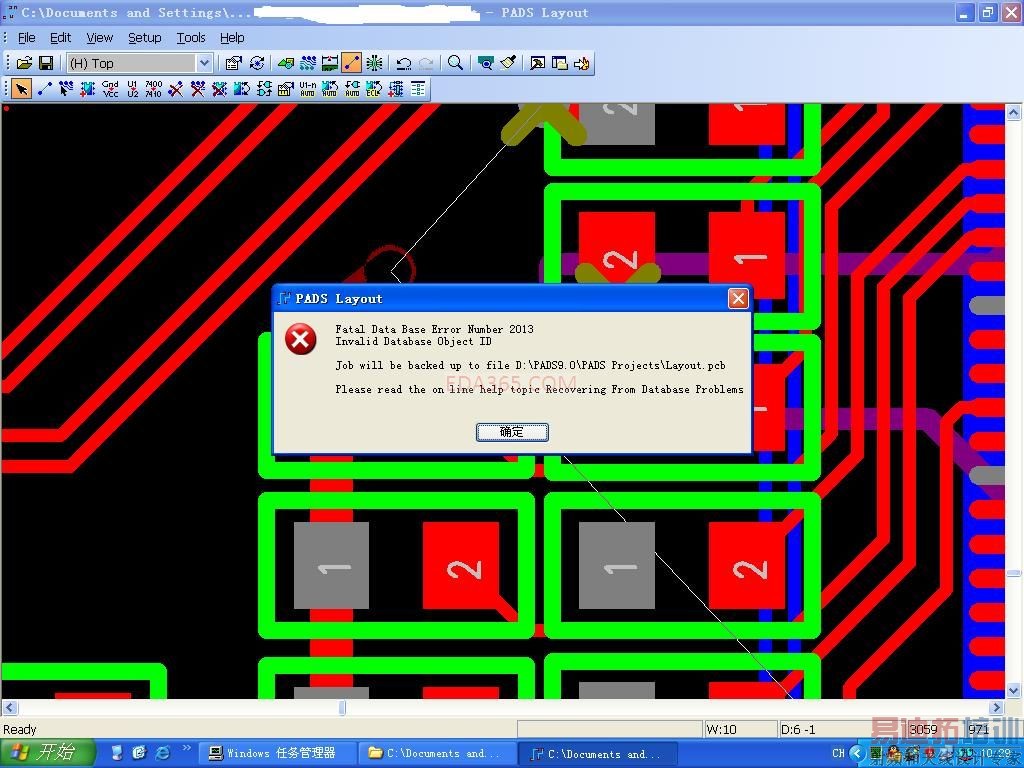Open the File menu

pyautogui.click(x=27, y=38)
